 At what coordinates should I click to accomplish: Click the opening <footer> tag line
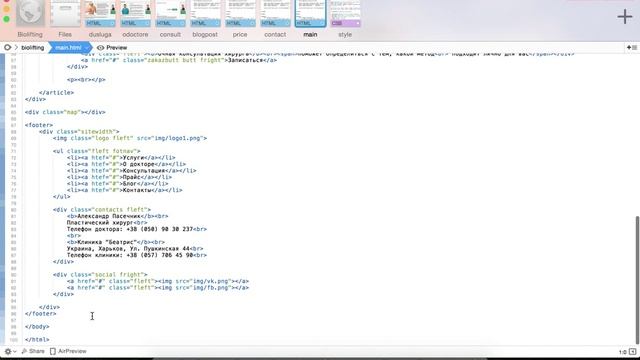pos(39,125)
